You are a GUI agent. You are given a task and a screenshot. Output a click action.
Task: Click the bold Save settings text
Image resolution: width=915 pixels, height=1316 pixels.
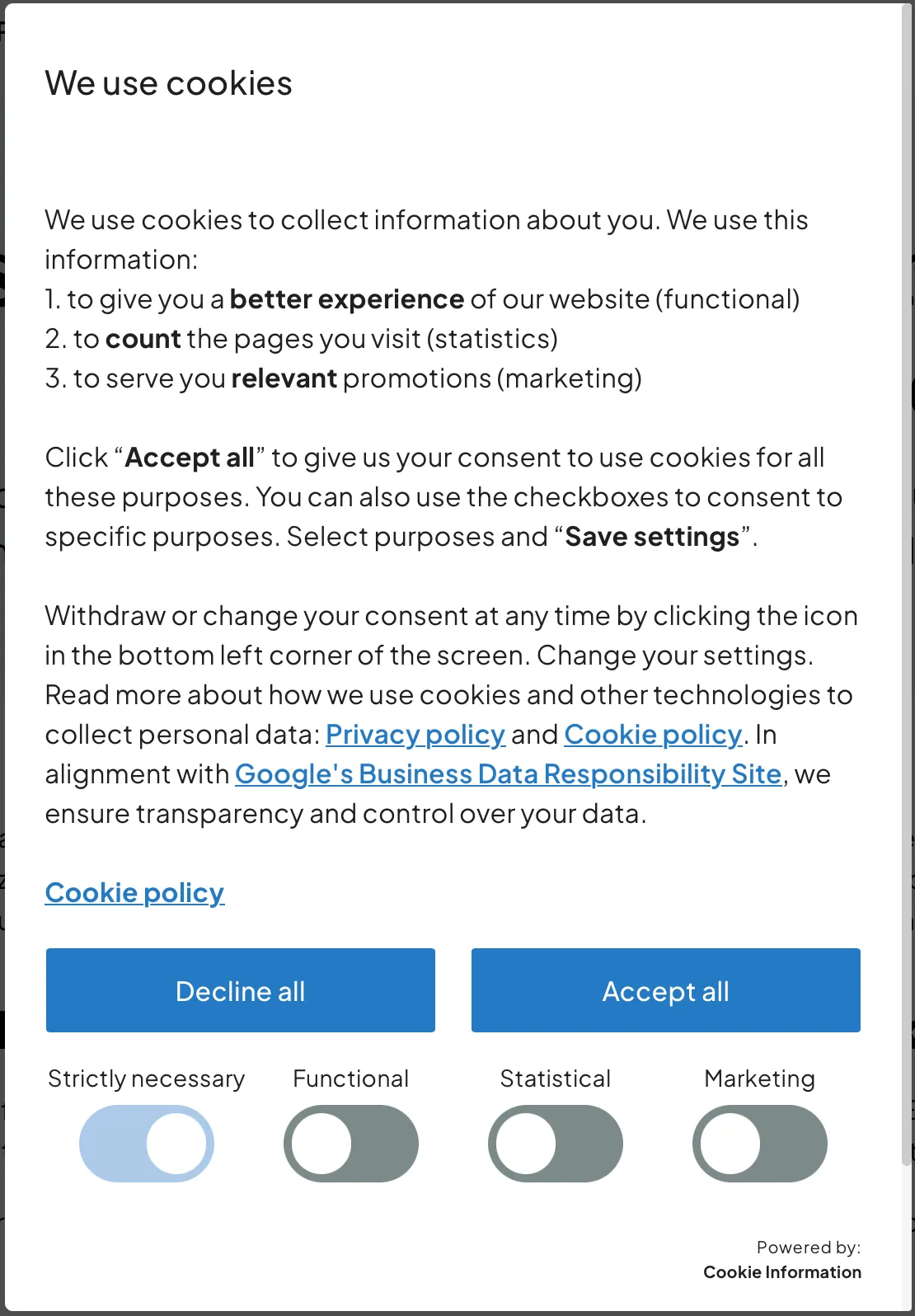coord(650,536)
